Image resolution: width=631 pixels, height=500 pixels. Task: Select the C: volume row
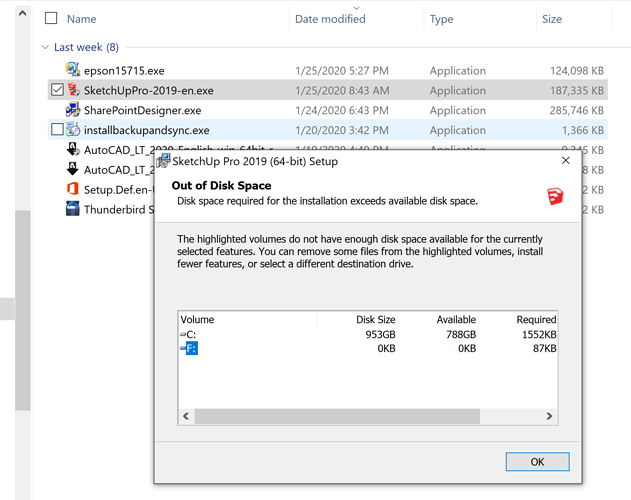click(x=368, y=334)
